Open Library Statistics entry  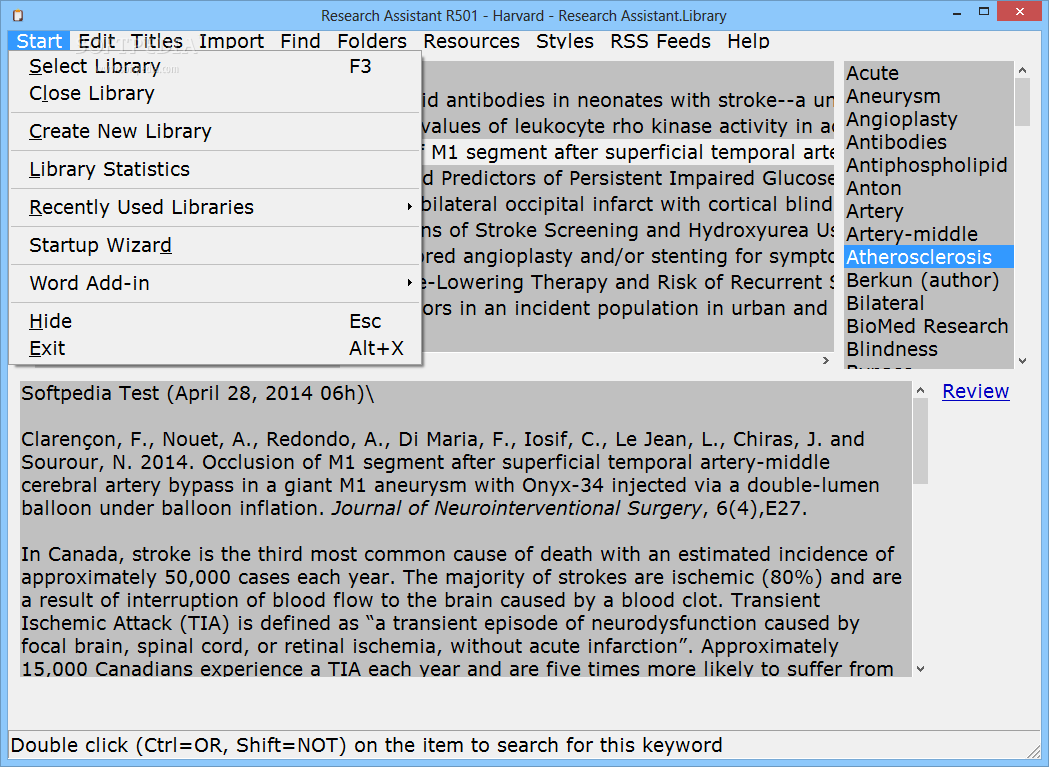(215, 169)
